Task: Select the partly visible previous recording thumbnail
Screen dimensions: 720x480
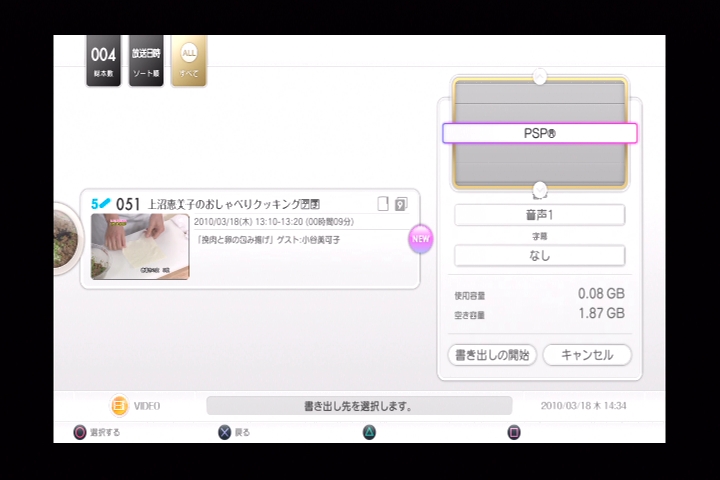Action: (x=68, y=239)
